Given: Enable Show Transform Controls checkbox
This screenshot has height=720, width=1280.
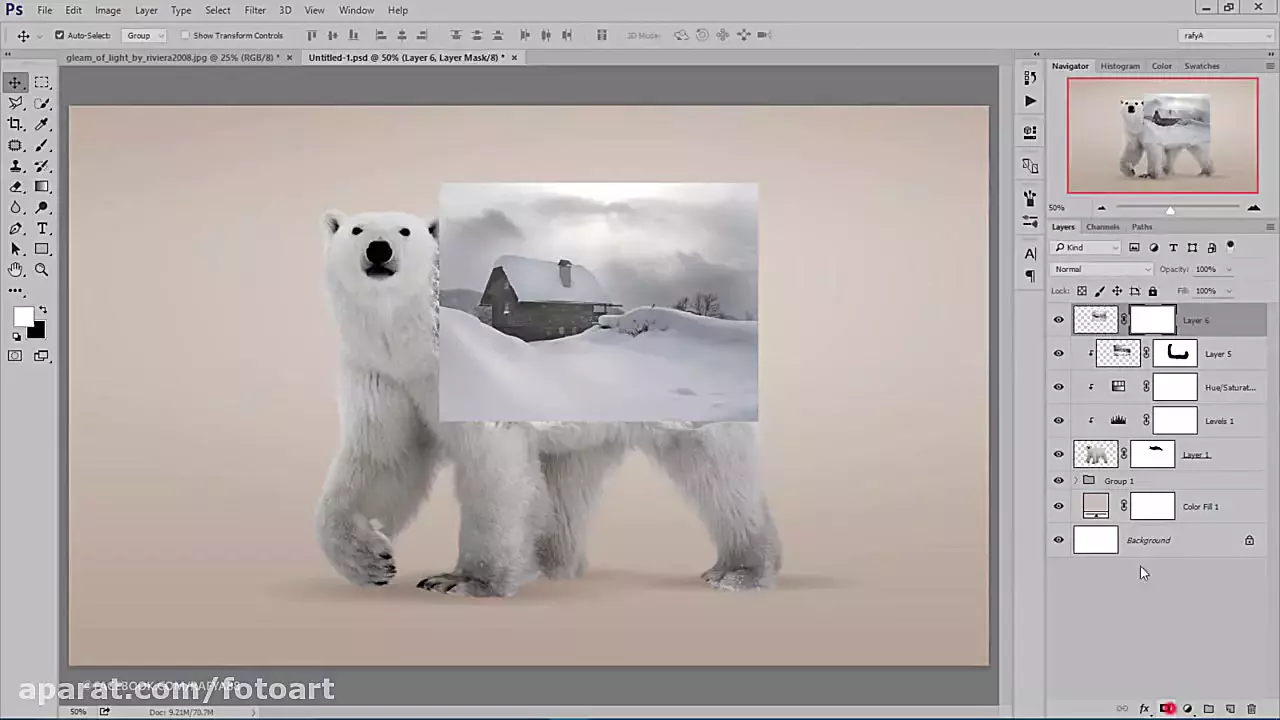Looking at the screenshot, I should tap(185, 35).
